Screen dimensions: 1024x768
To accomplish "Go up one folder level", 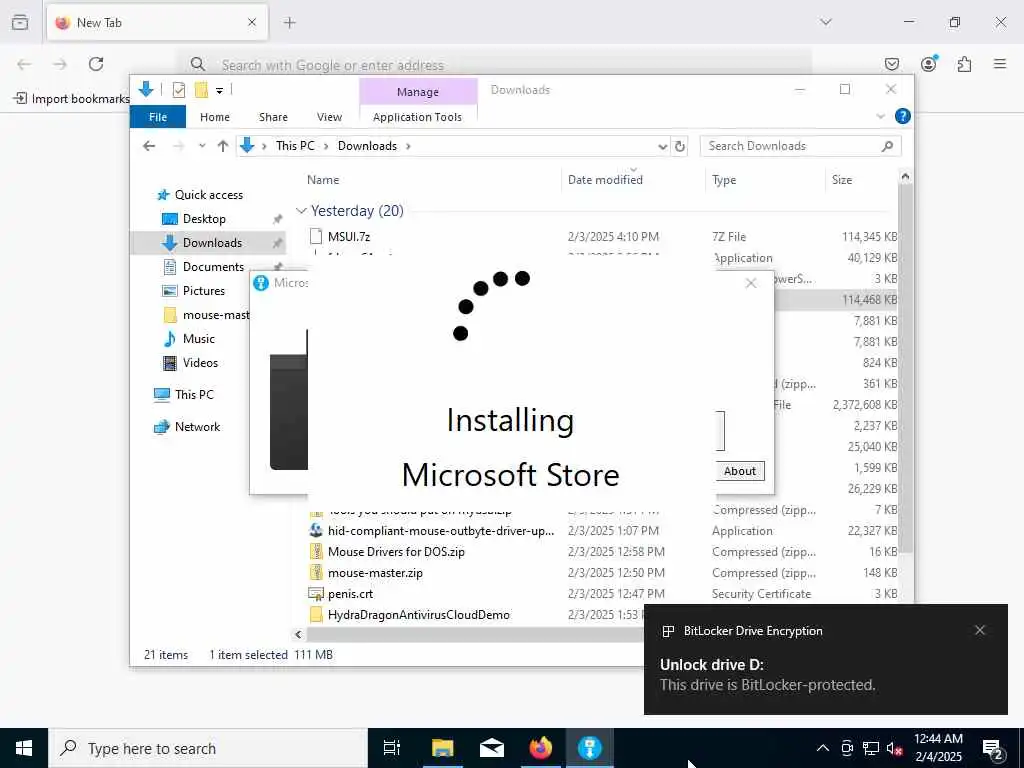I will pos(223,146).
